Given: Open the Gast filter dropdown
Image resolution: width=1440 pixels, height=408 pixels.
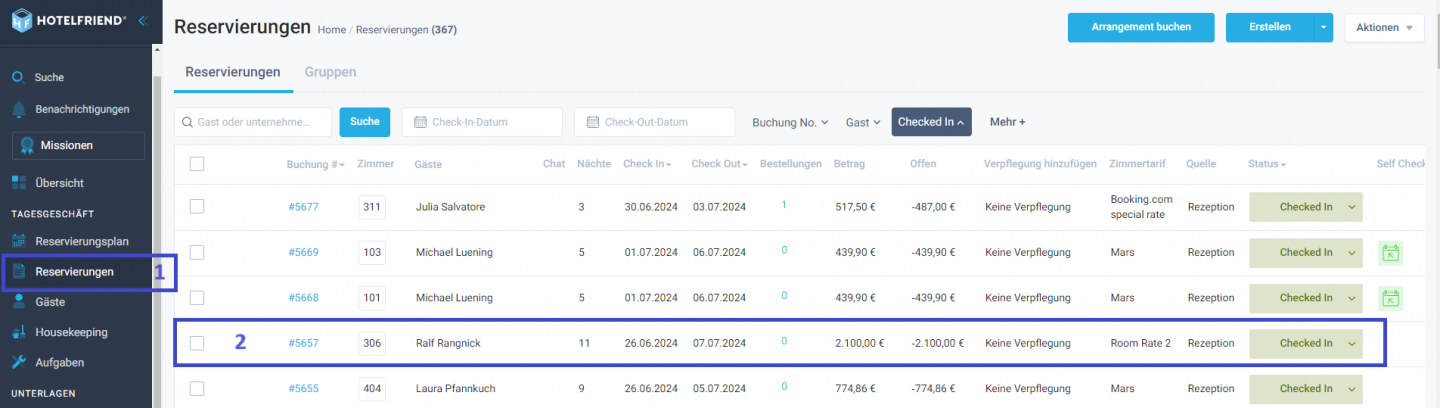Looking at the screenshot, I should click(x=862, y=122).
